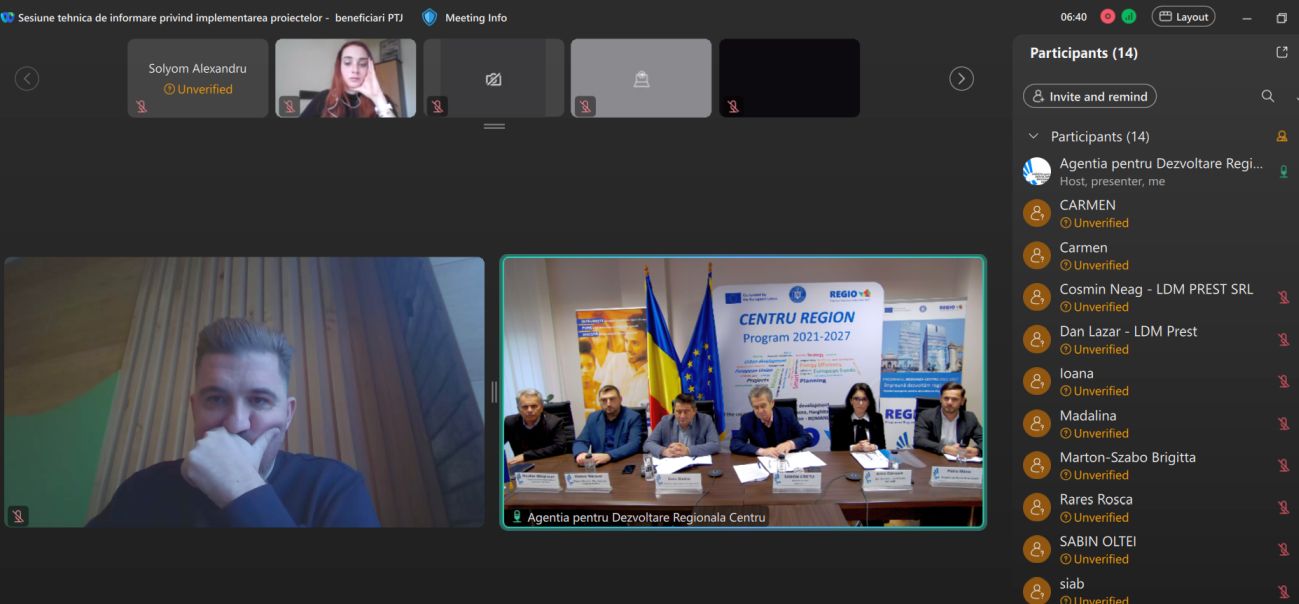Toggle mute for Cosmin Neag participant
1299x604 pixels.
(x=1283, y=297)
